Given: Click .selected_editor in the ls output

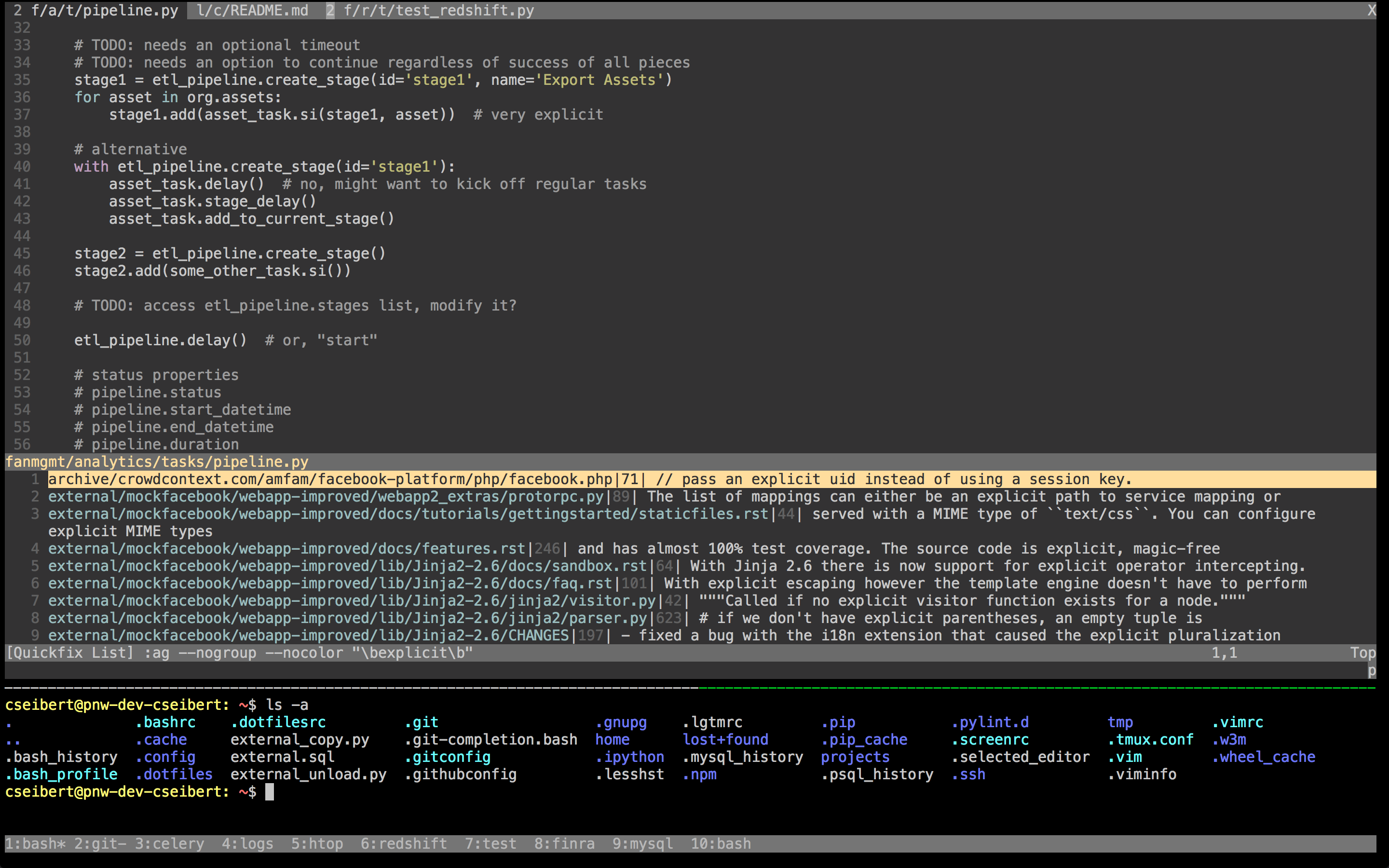Looking at the screenshot, I should click(x=1021, y=757).
